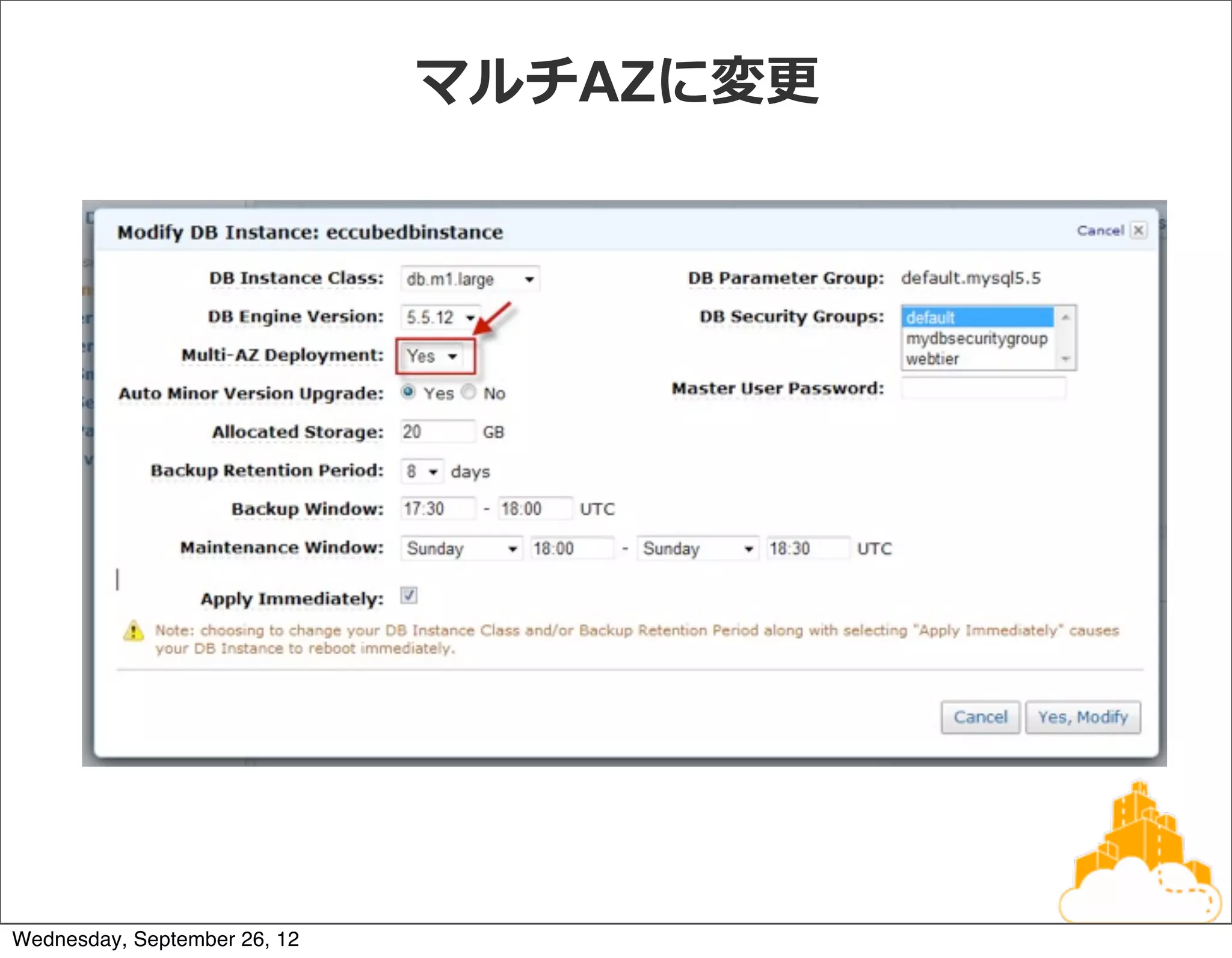The height and width of the screenshot is (958, 1232).
Task: Open the Multi-AZ Deployment dropdown
Action: [432, 356]
